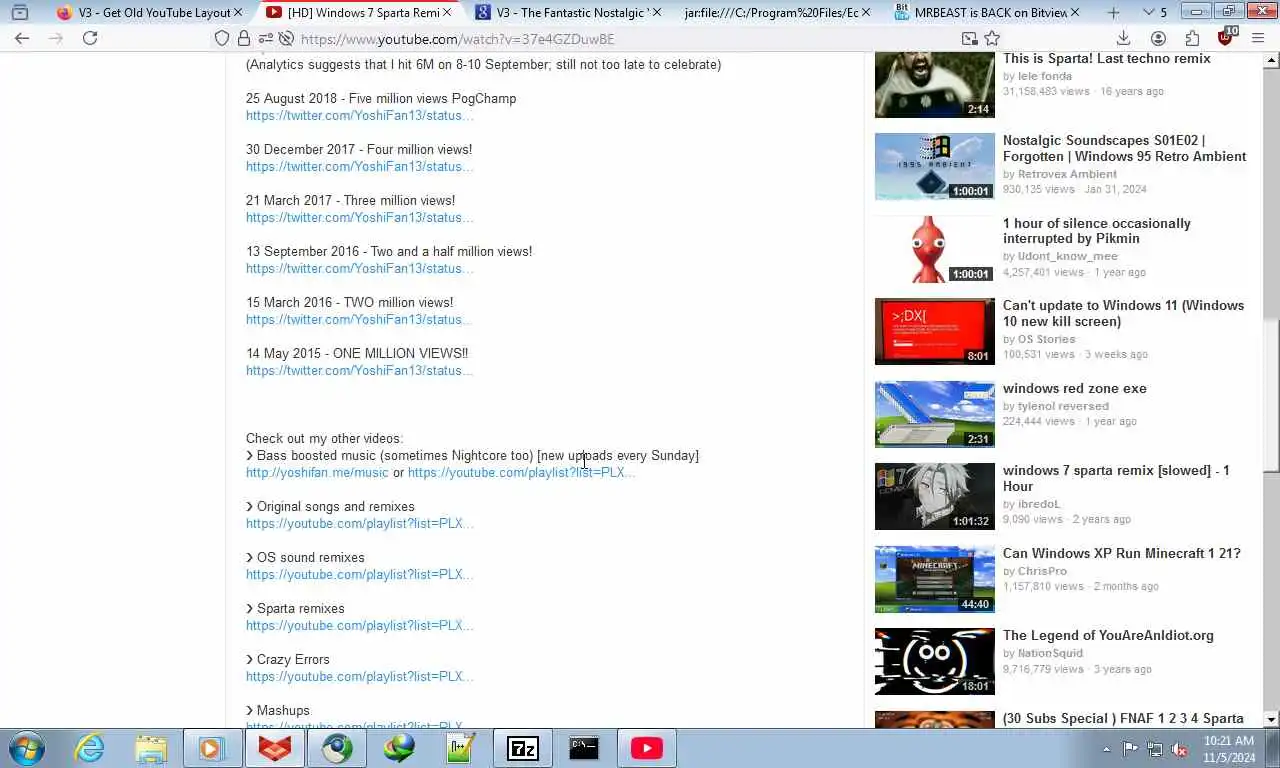Open The Legend of YouAreAnIdiot.org video title
Screen dimensions: 1280x768
point(1108,635)
